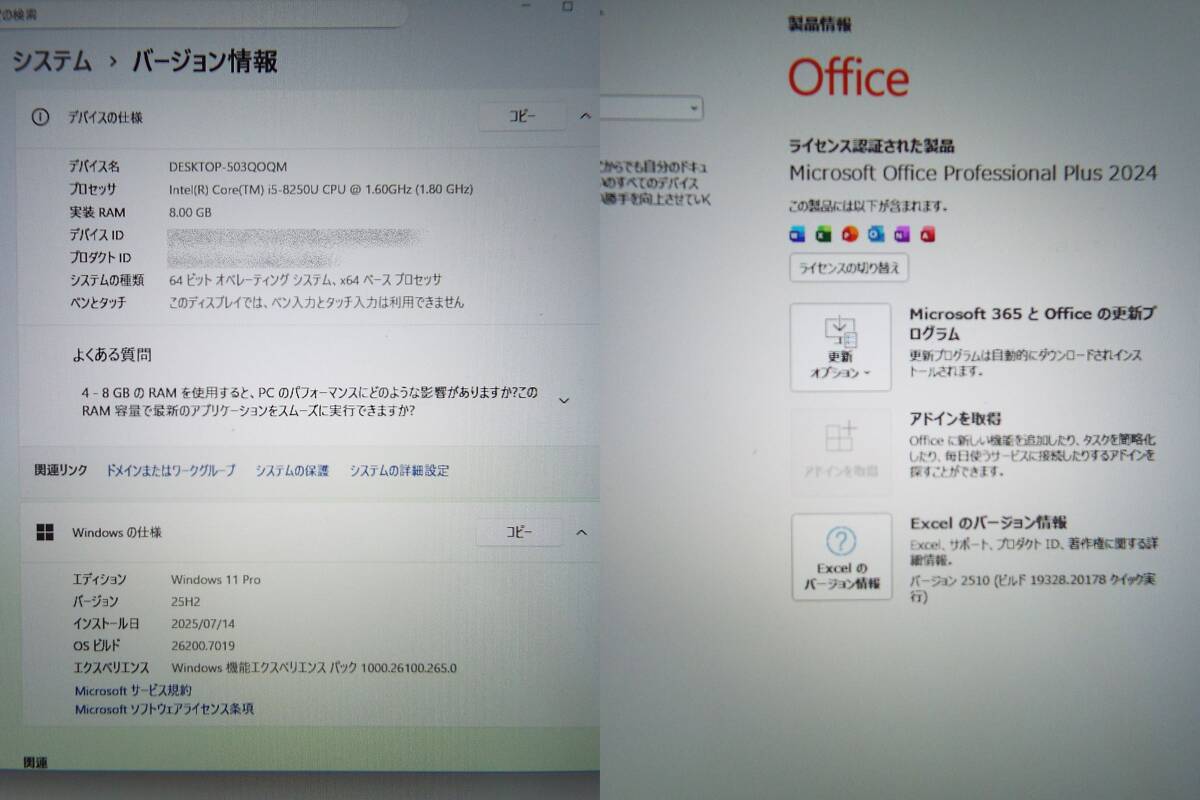Open Microsoft ソフトウェアライセンス条項 link
The height and width of the screenshot is (800, 1200).
[x=164, y=709]
